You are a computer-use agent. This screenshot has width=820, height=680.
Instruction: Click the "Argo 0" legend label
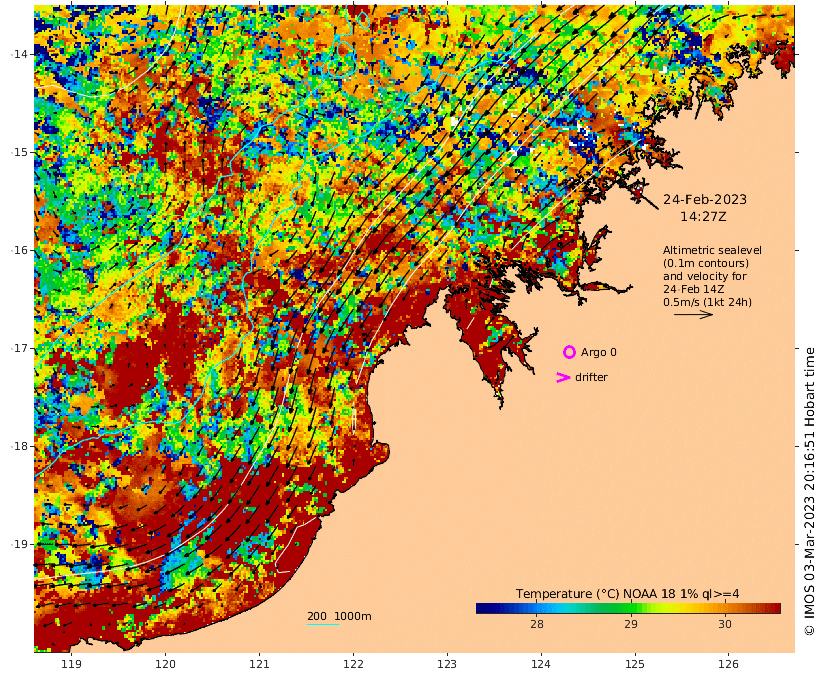click(599, 353)
